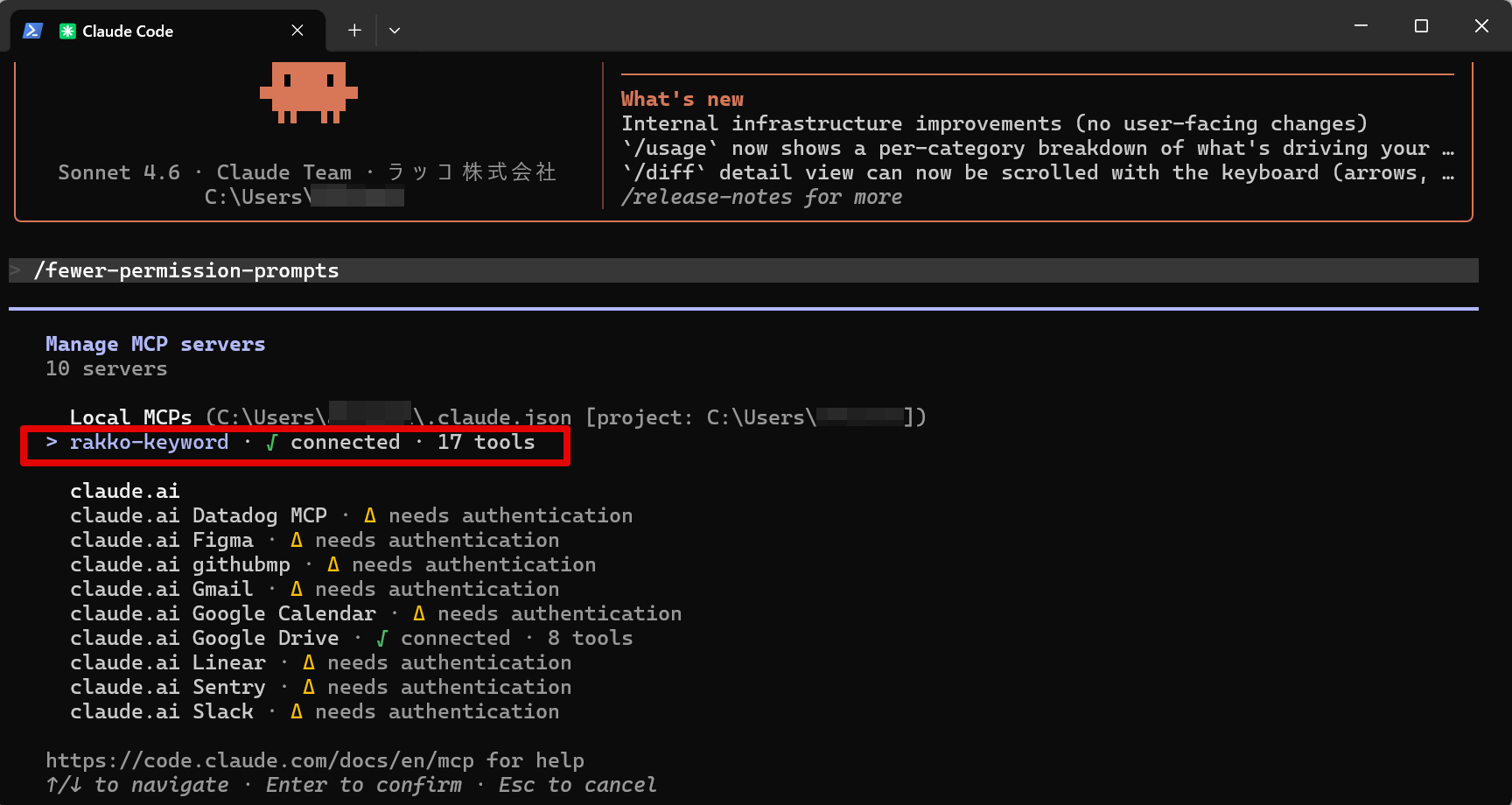
Task: Close the Claude Code tab
Action: [297, 31]
